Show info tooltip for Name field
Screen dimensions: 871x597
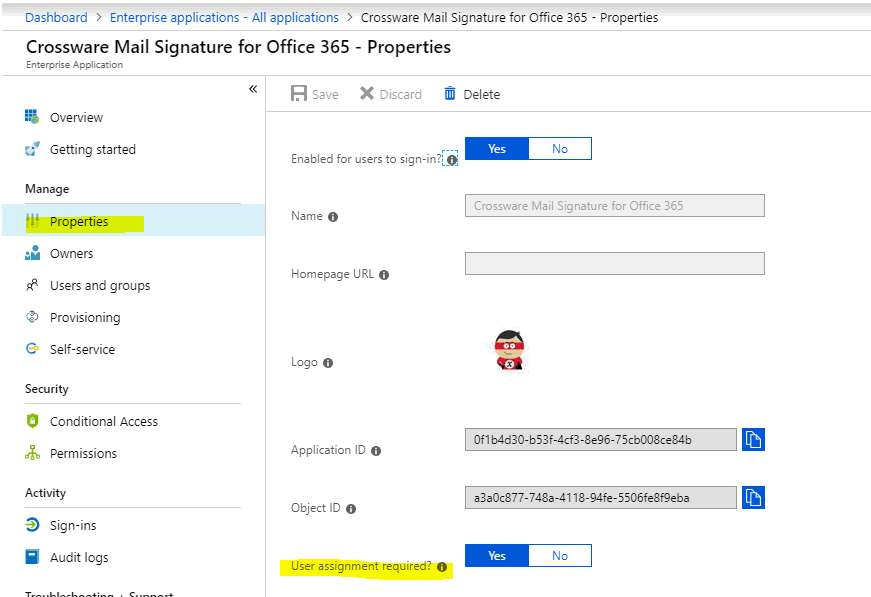[333, 217]
